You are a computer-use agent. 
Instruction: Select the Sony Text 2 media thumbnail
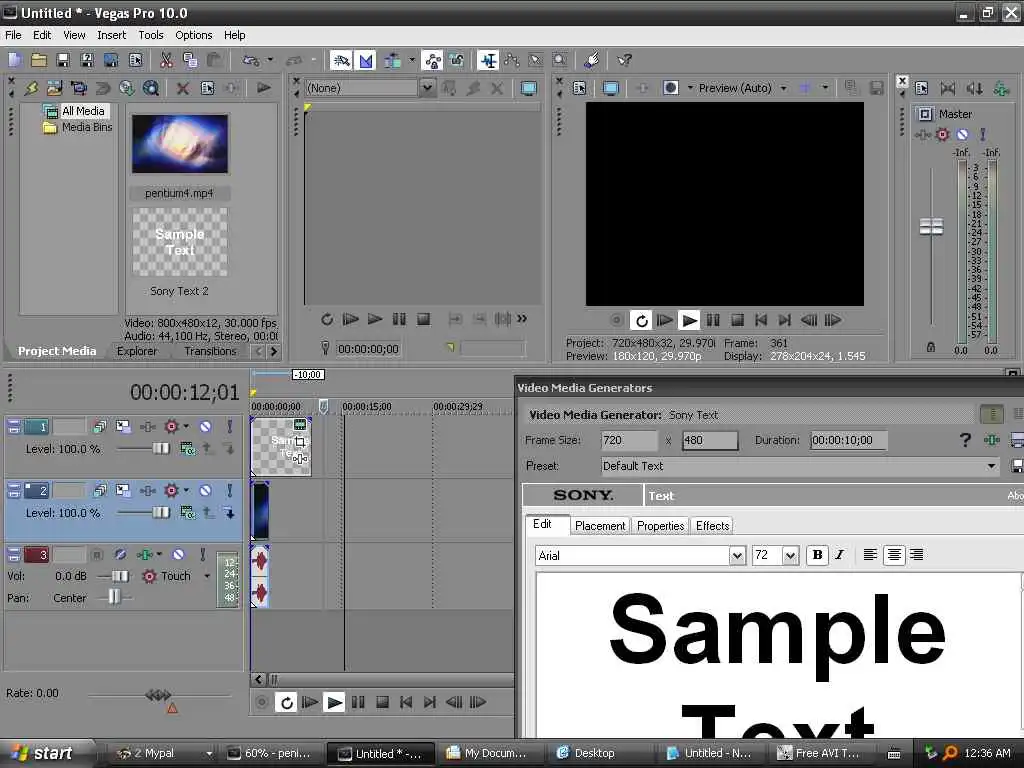pos(180,242)
